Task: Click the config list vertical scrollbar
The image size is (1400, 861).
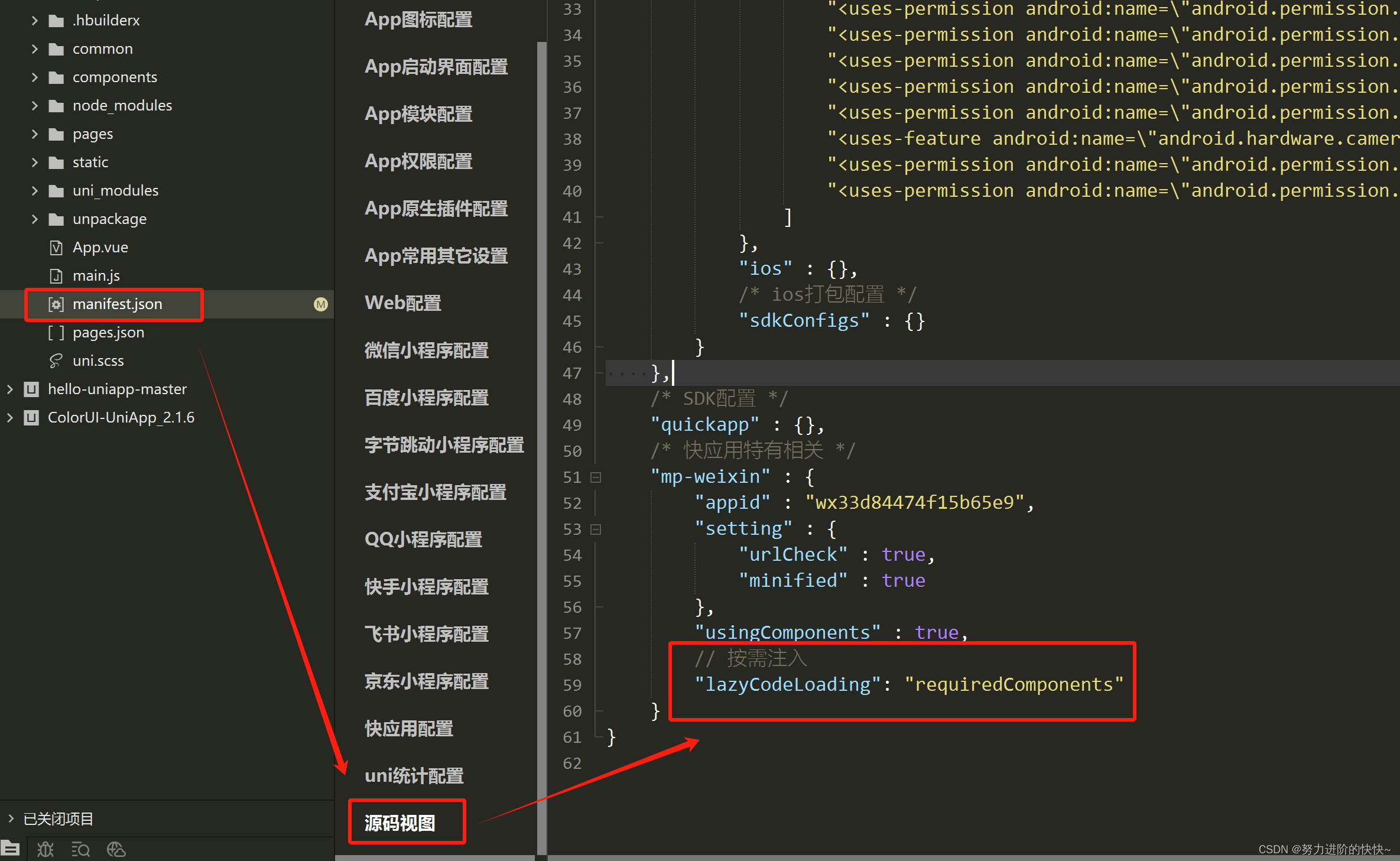Action: point(541,449)
